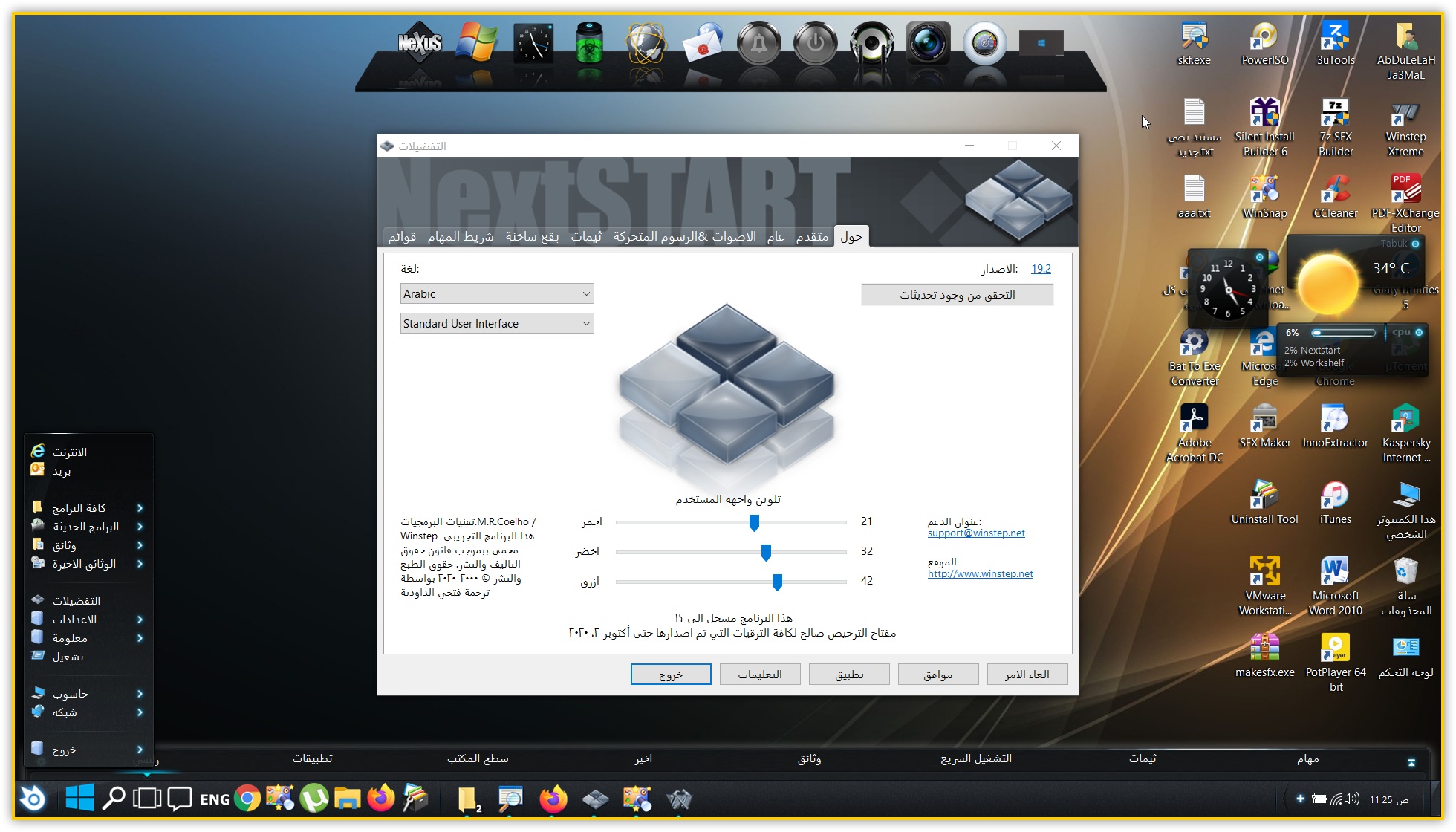Expand the معلومة submenu
The height and width of the screenshot is (832, 1456).
[x=88, y=638]
